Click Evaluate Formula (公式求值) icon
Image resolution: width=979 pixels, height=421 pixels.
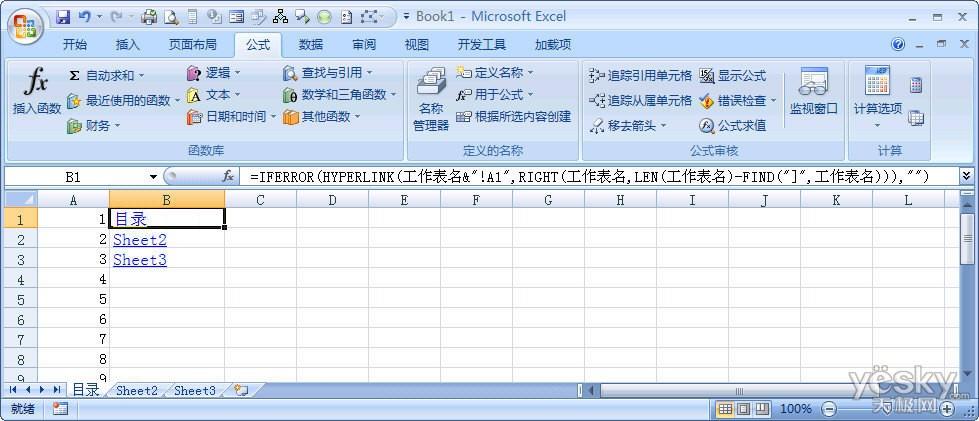click(732, 125)
